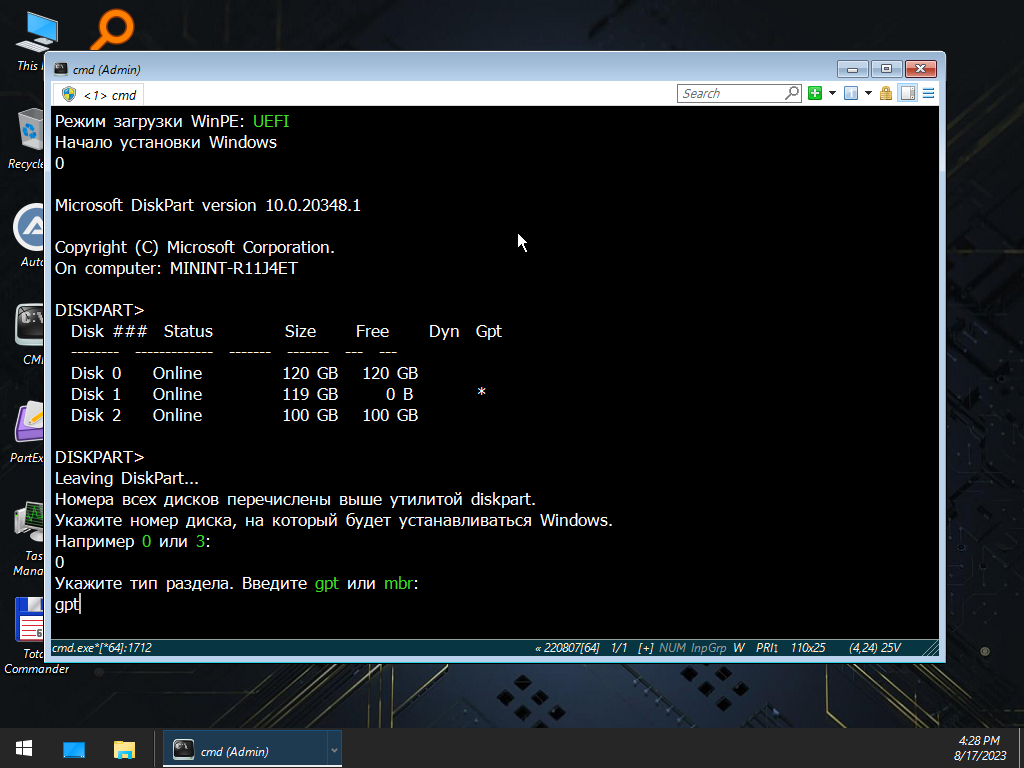Open the clock showing 4:28 PM
This screenshot has width=1024, height=768.
pos(980,748)
